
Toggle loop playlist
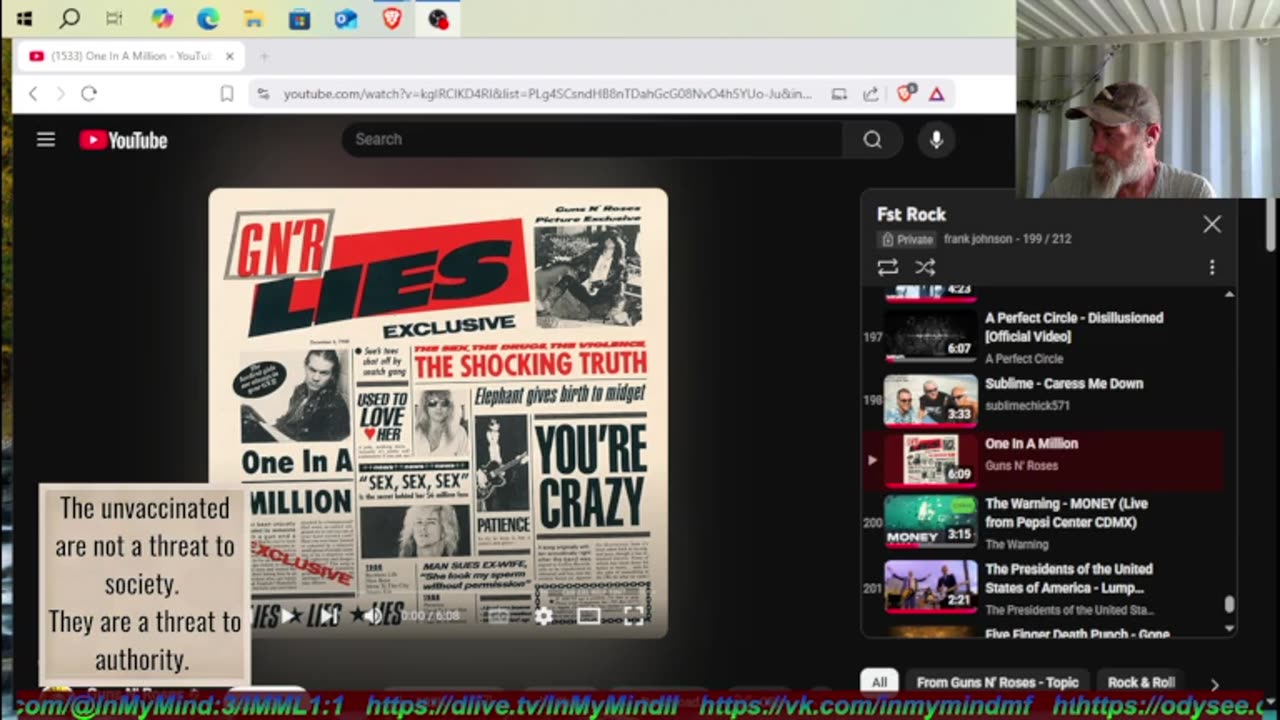pos(887,267)
